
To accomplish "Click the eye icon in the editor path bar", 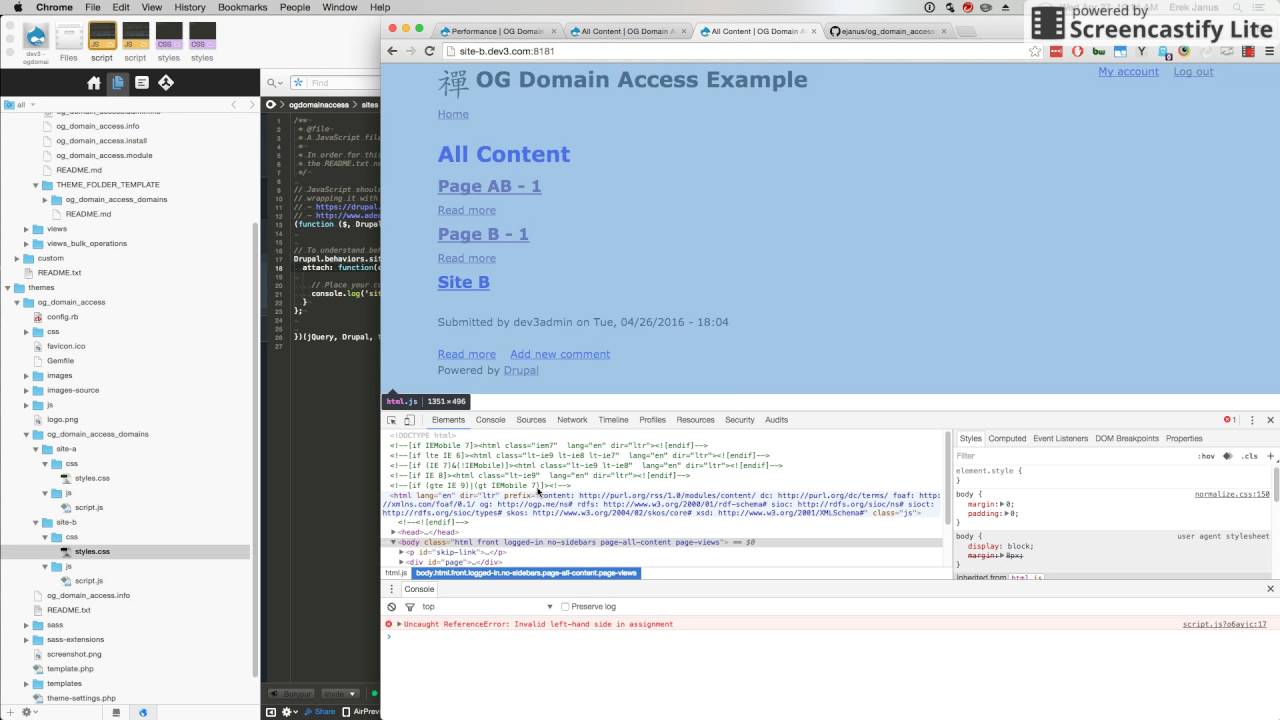I will click(x=270, y=104).
